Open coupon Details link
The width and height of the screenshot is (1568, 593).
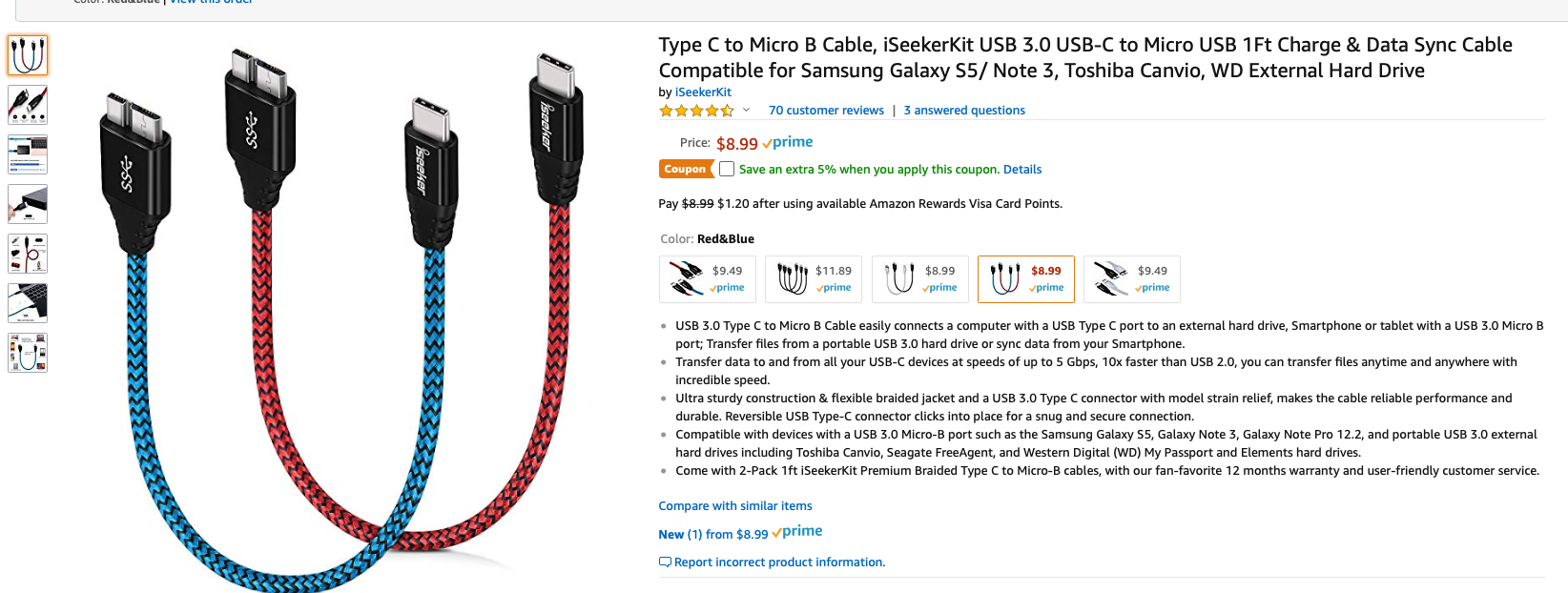tap(1022, 170)
